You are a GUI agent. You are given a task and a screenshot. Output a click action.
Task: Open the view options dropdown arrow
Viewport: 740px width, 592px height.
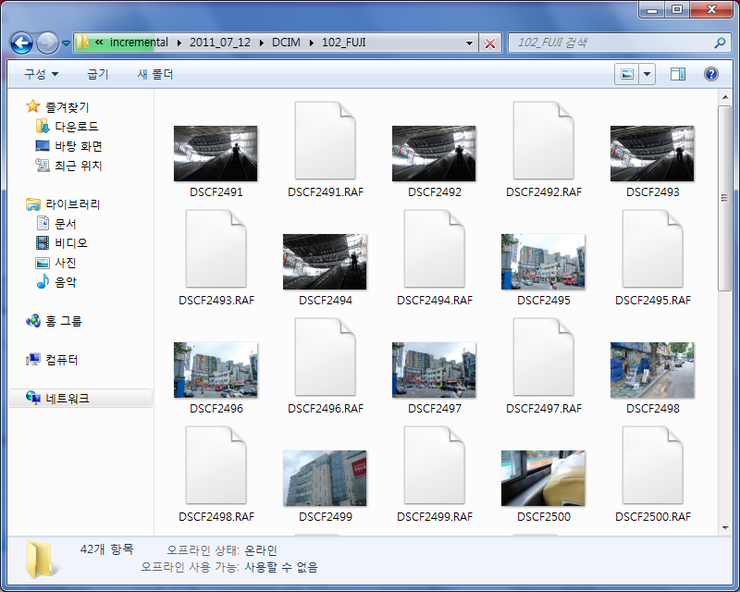pyautogui.click(x=647, y=74)
